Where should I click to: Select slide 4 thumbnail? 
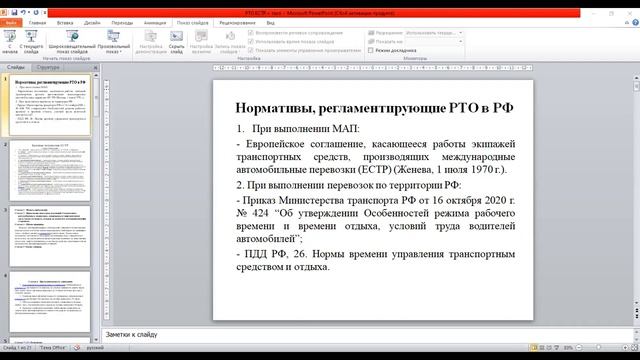pyautogui.click(x=50, y=302)
